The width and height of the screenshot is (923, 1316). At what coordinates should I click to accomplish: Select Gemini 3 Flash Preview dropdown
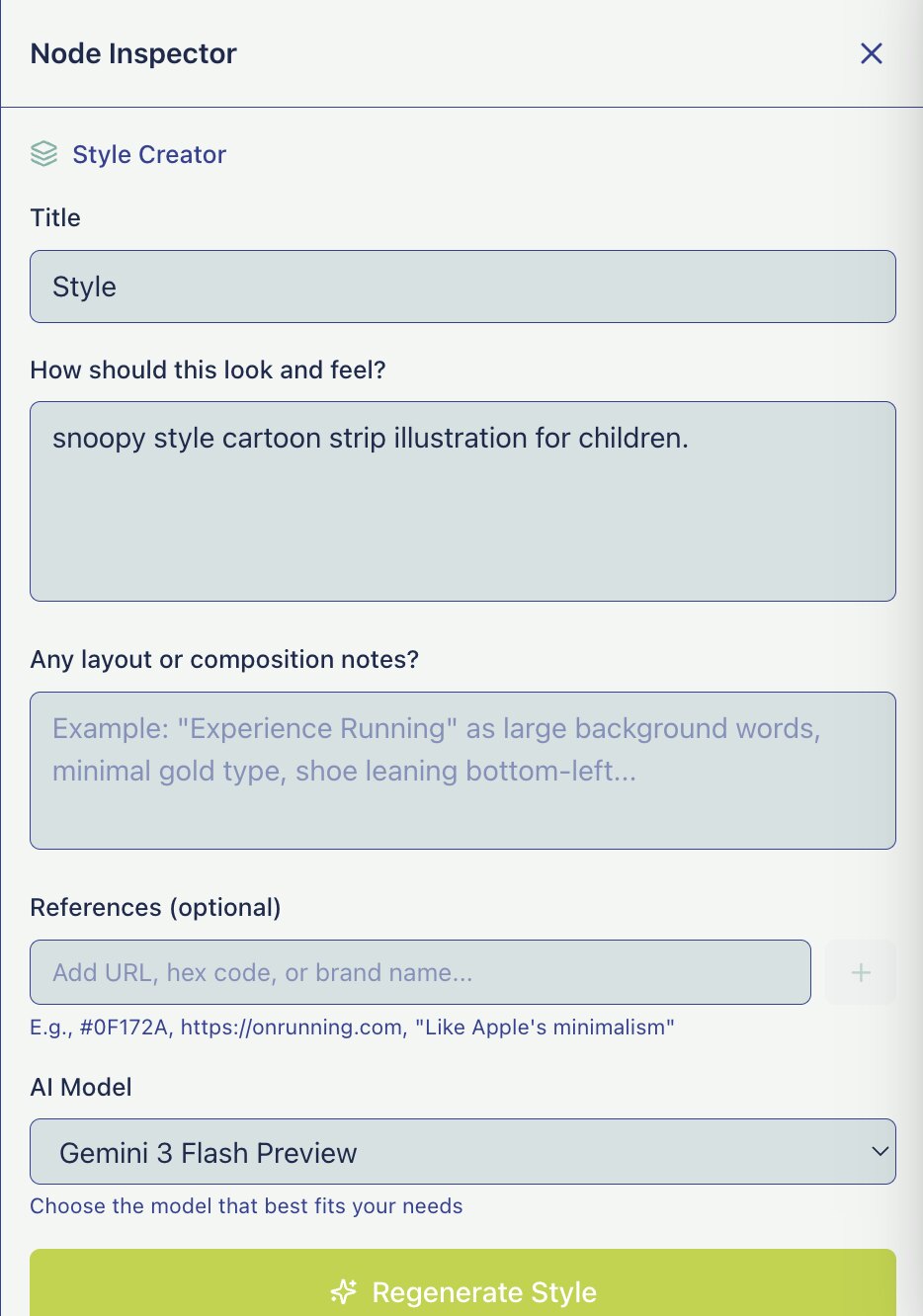[462, 1151]
